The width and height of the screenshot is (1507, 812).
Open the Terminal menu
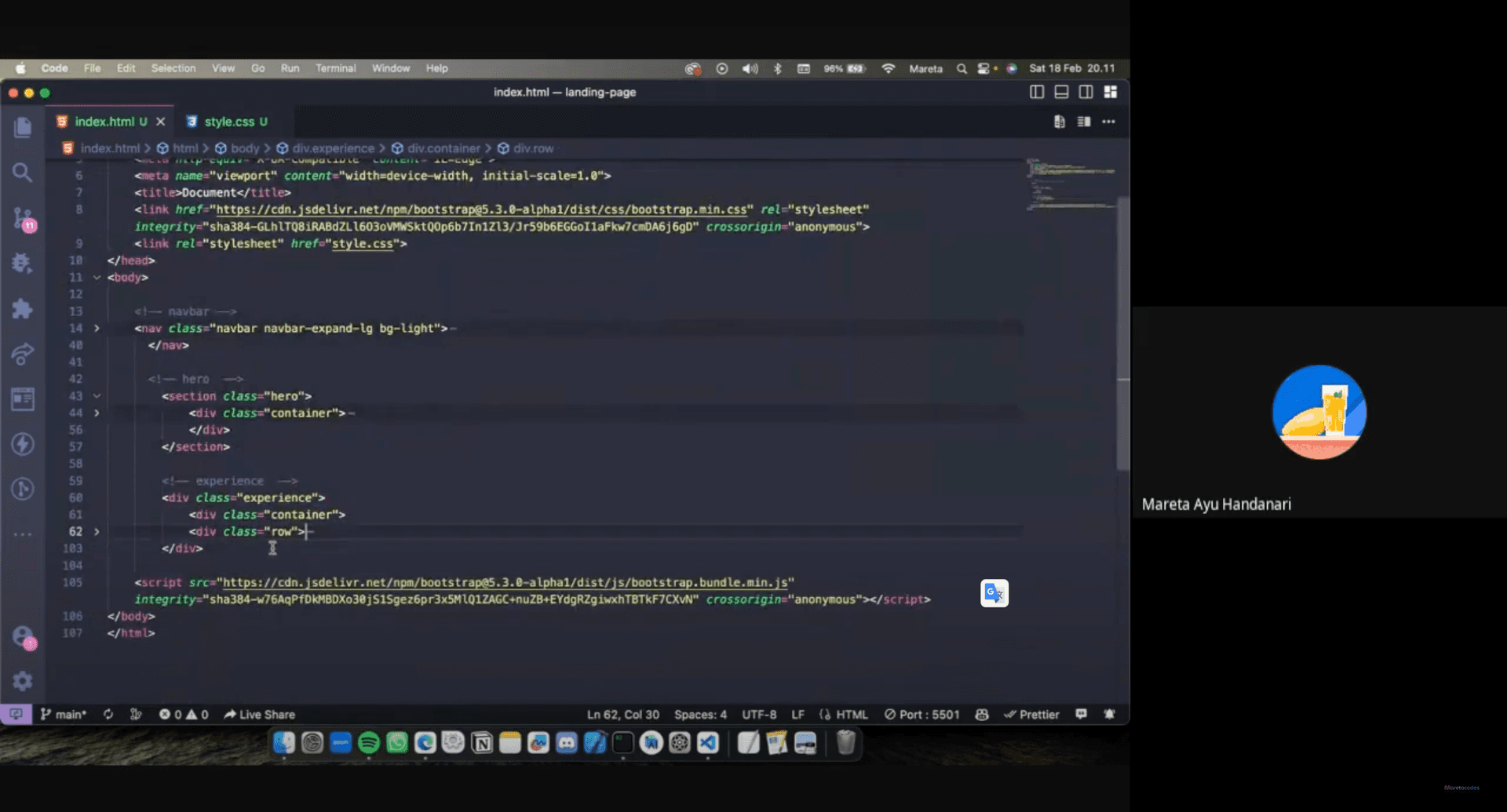[335, 68]
